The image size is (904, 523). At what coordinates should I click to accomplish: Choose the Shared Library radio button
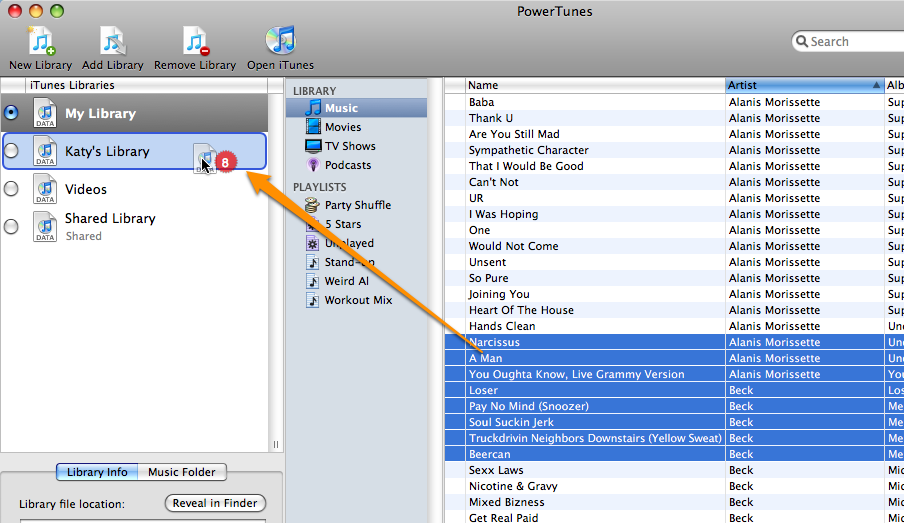pyautogui.click(x=12, y=226)
